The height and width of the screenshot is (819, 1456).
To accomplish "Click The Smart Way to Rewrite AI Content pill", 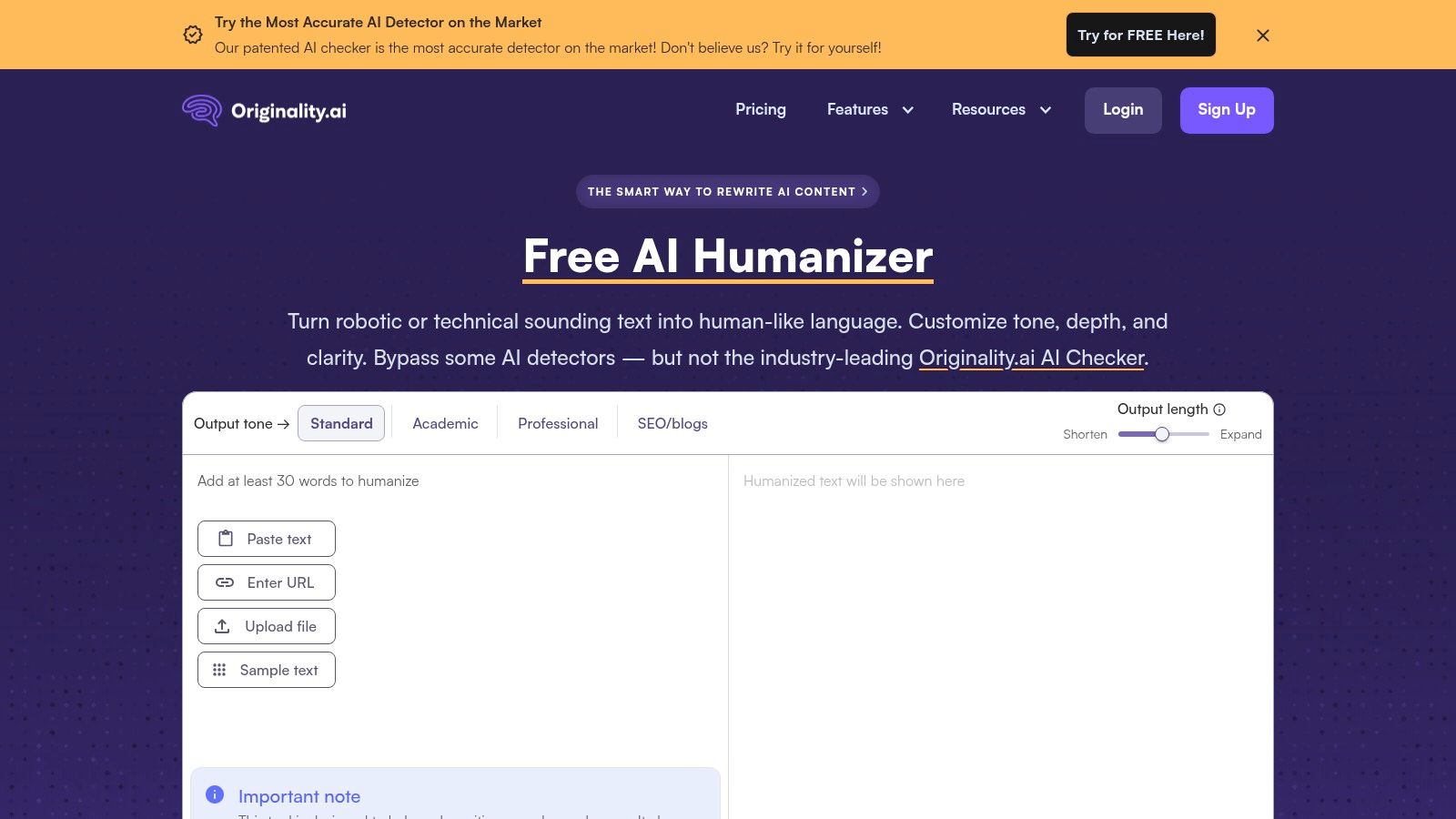I will pos(728,192).
